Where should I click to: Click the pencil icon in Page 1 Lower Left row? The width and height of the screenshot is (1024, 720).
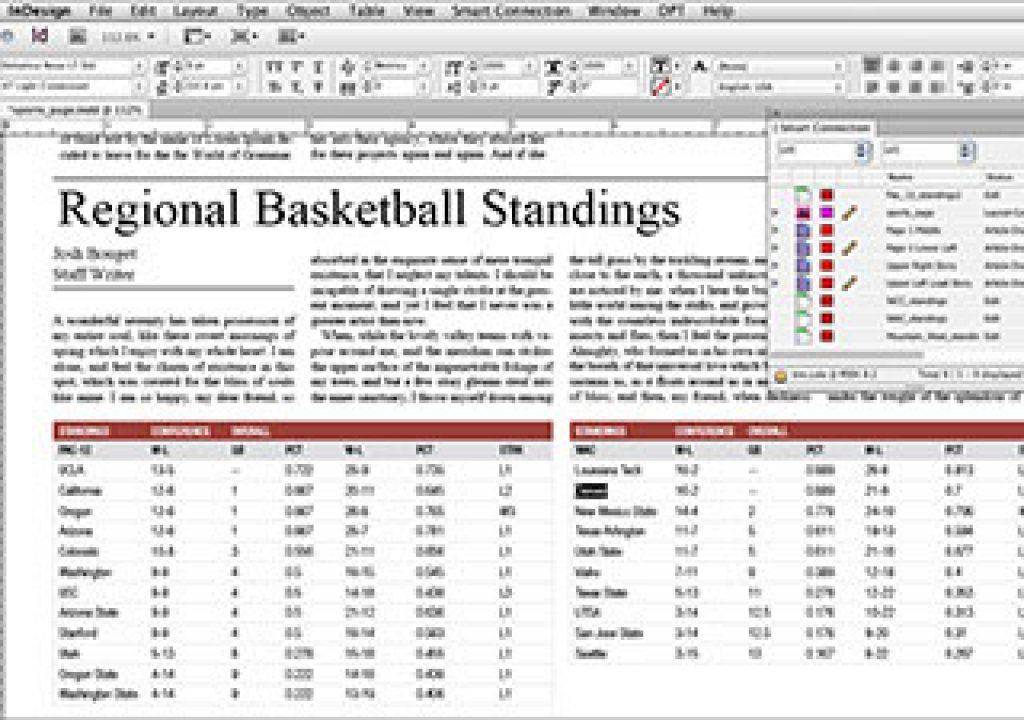pos(848,248)
